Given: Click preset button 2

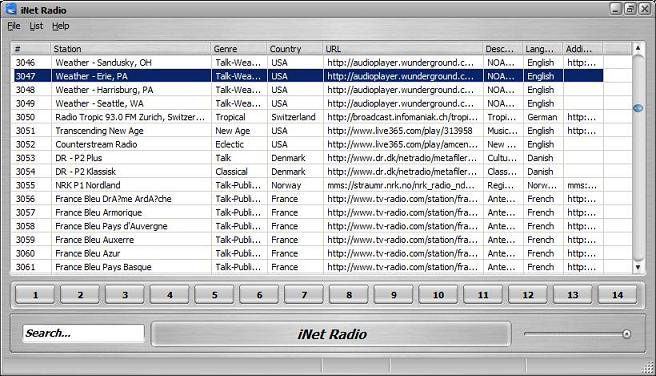Looking at the screenshot, I should click(x=80, y=295).
